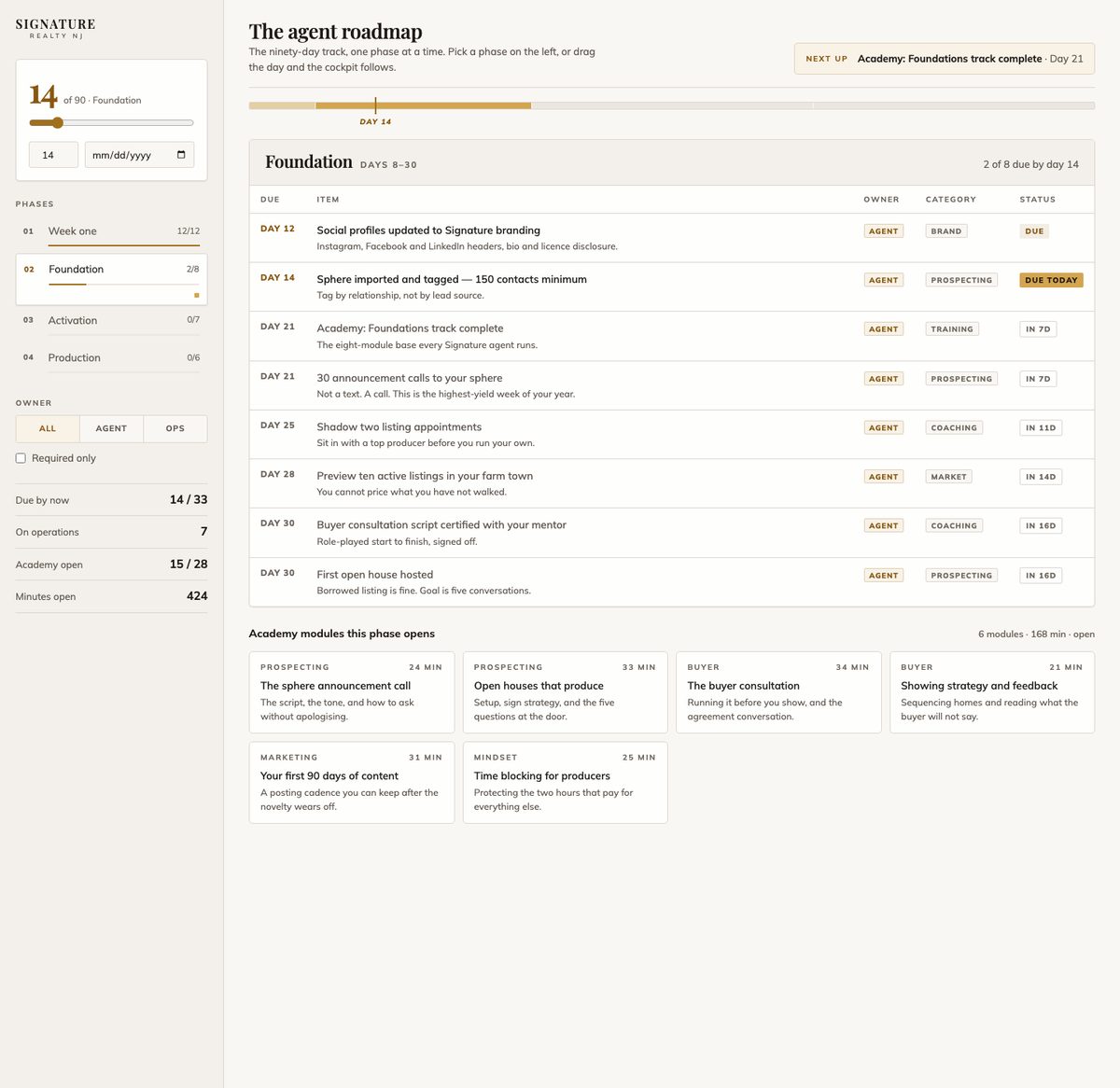Open Showing strategy and feedback module
Viewport: 1120px width, 1088px height.
click(x=992, y=692)
